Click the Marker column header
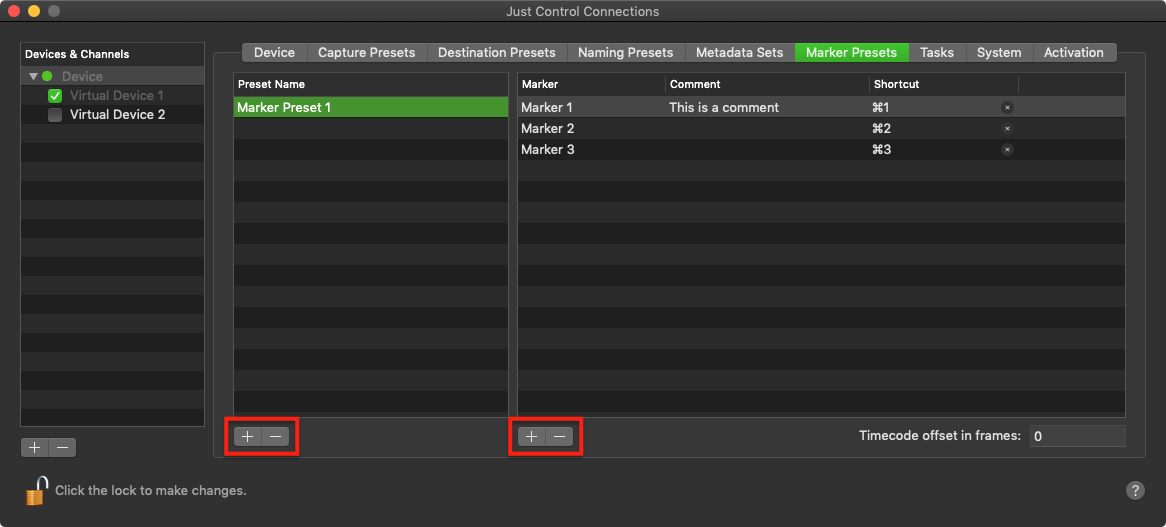This screenshot has width=1166, height=527. coord(591,84)
